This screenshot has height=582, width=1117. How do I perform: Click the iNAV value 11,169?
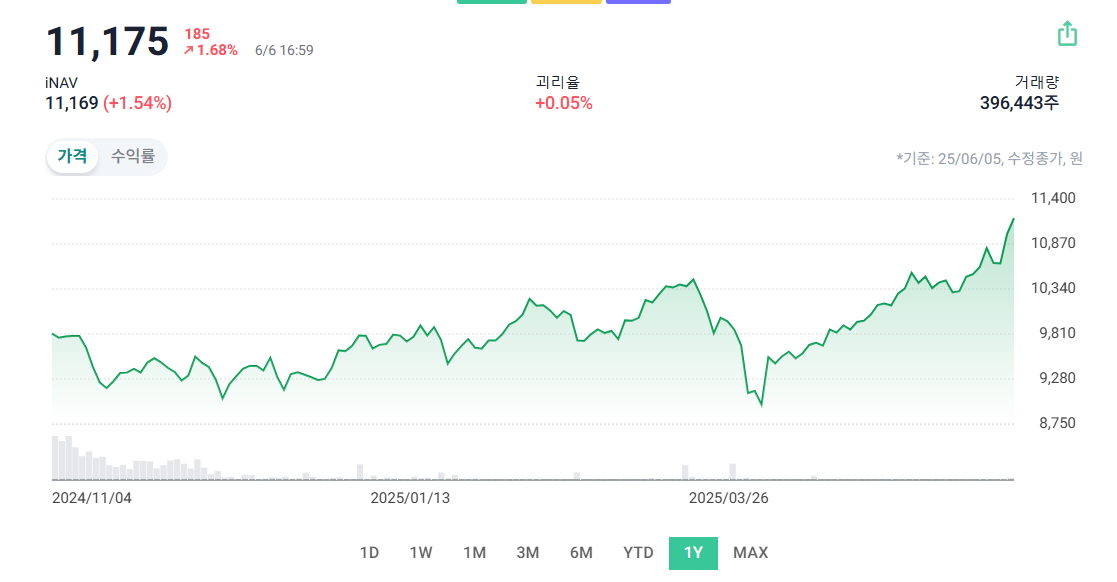pos(72,102)
